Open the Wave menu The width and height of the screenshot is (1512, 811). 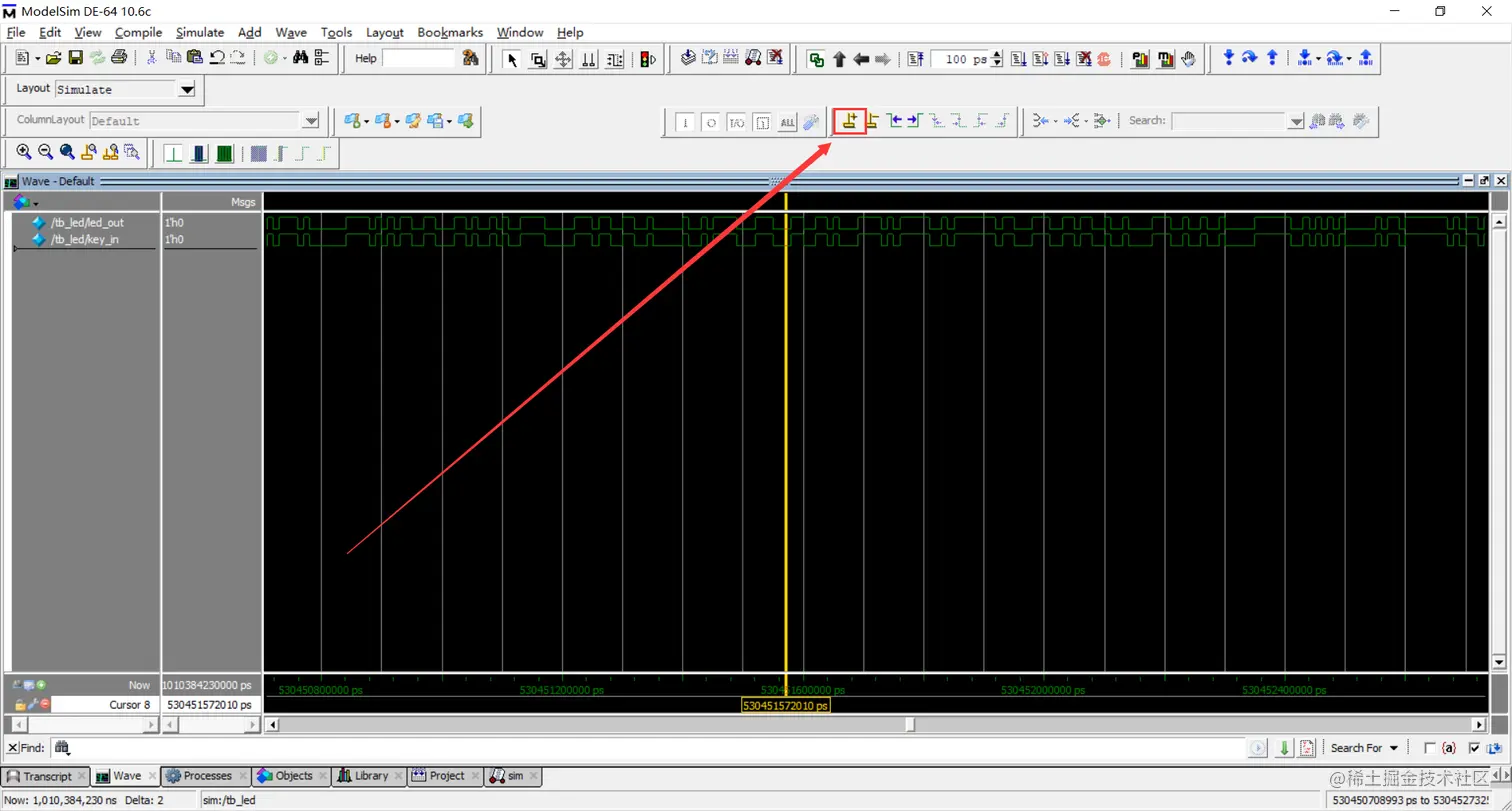click(291, 32)
